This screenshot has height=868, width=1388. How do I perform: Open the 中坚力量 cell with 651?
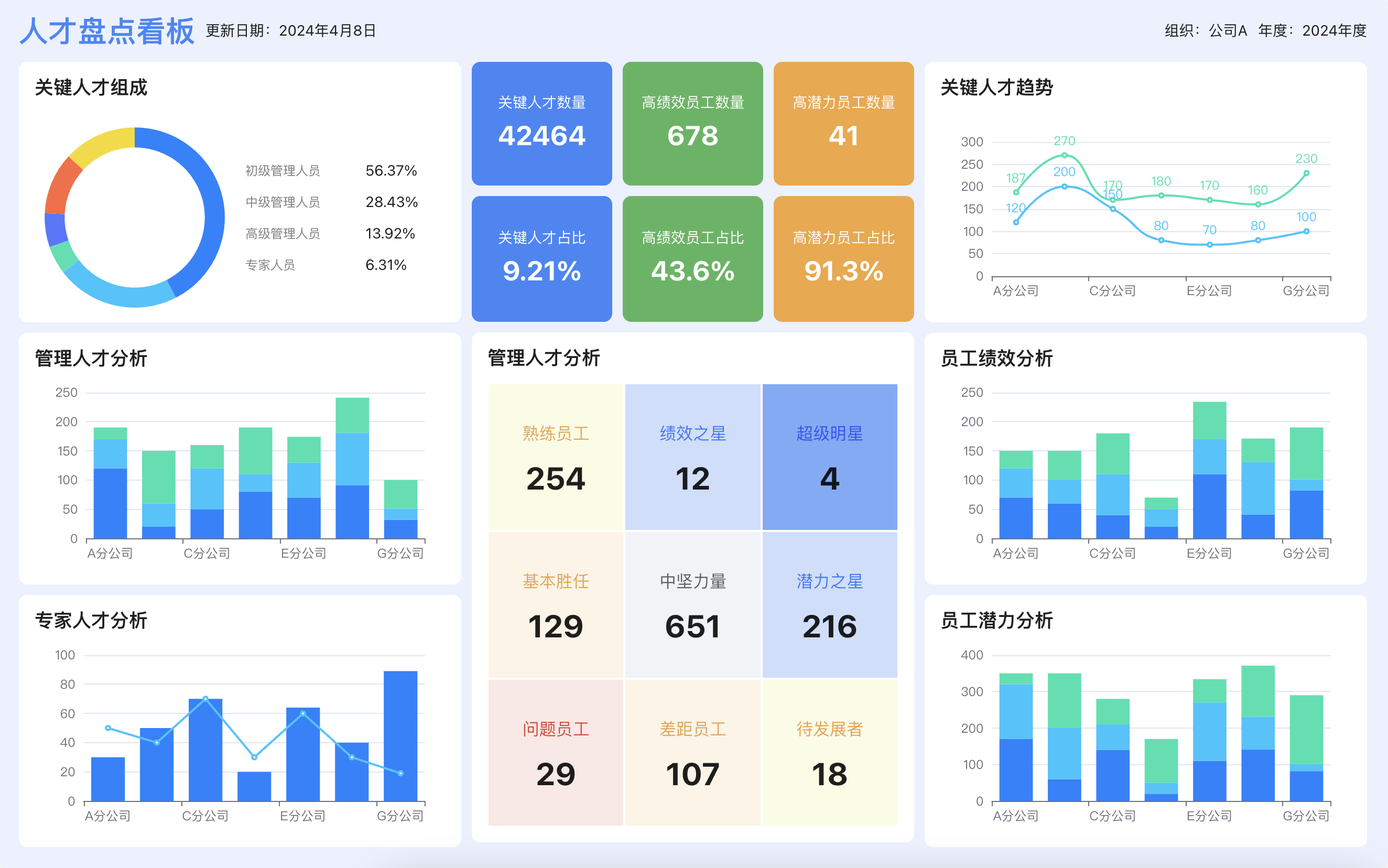point(692,604)
